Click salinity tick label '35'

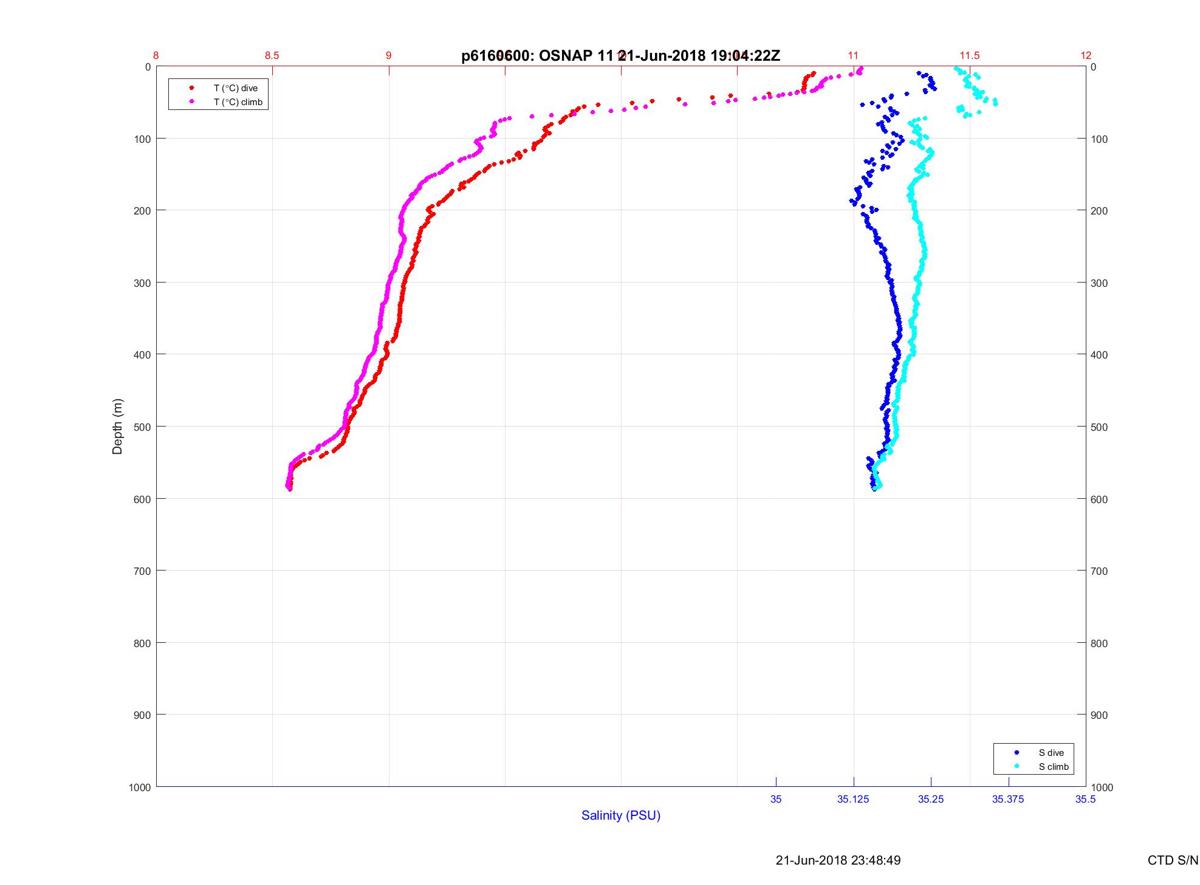click(x=776, y=799)
